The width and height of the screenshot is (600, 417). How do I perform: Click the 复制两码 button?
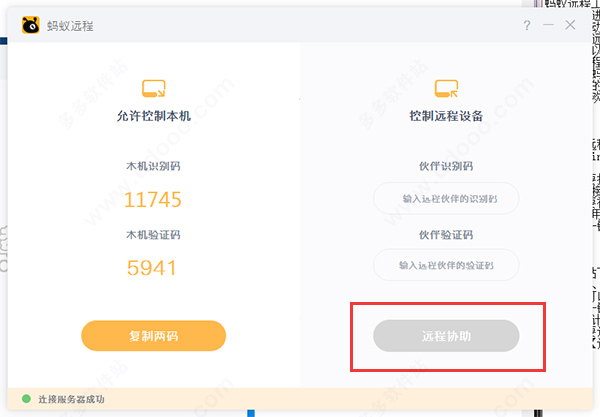(153, 336)
